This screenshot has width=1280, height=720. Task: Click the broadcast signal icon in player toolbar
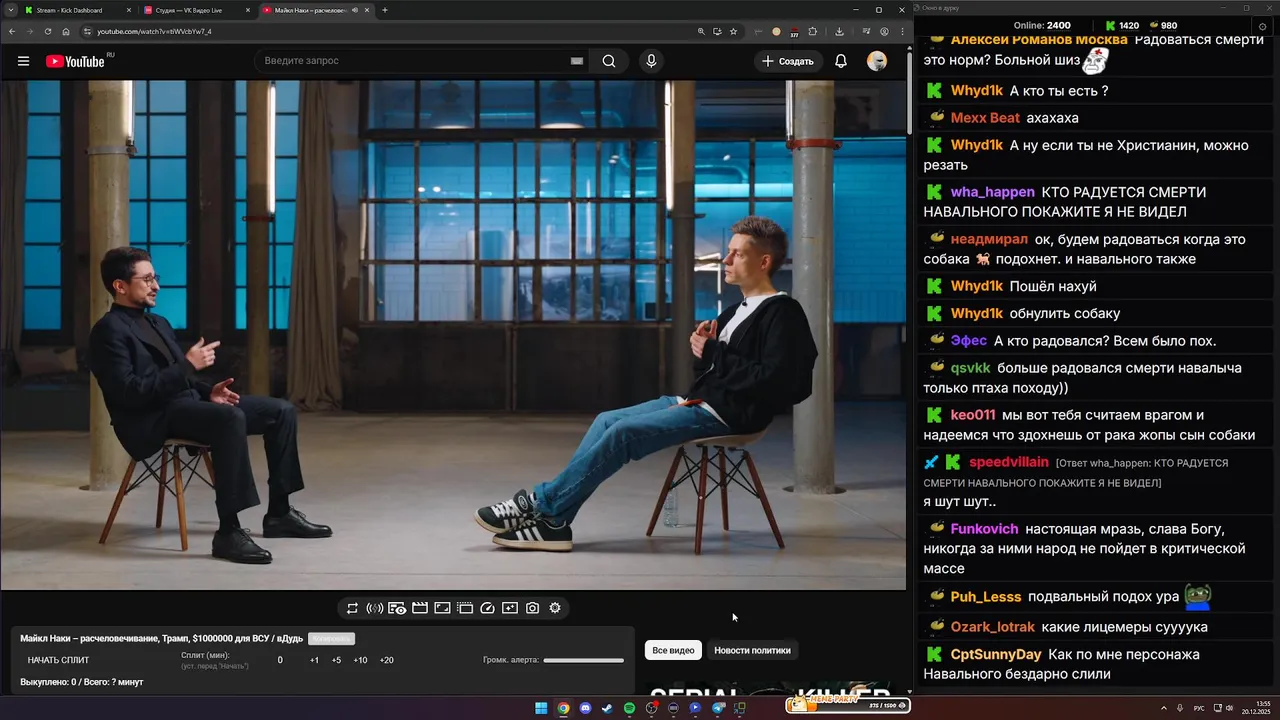(x=375, y=608)
